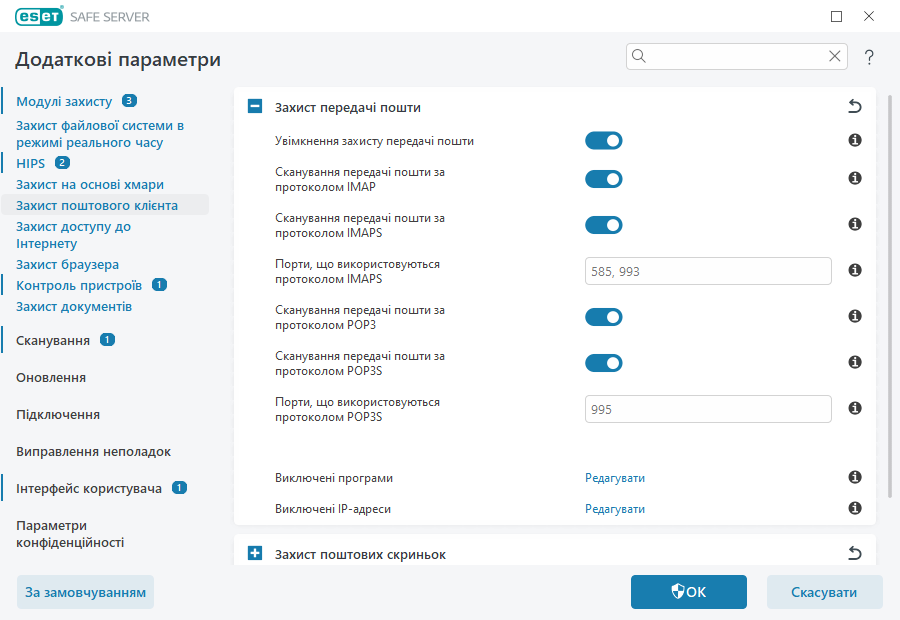The height and width of the screenshot is (620, 900).
Task: Select Захист доступу до Інтернету in the sidebar
Action: (x=71, y=234)
